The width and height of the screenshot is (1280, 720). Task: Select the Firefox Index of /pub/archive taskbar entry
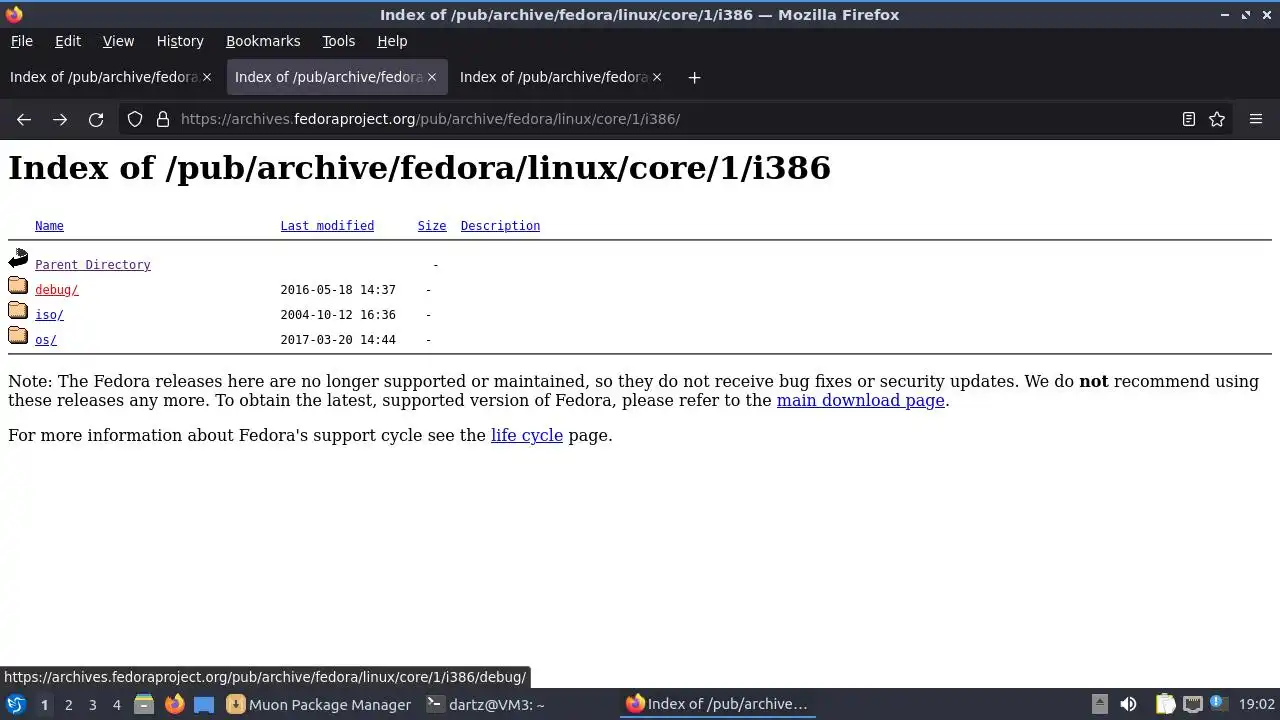point(717,704)
